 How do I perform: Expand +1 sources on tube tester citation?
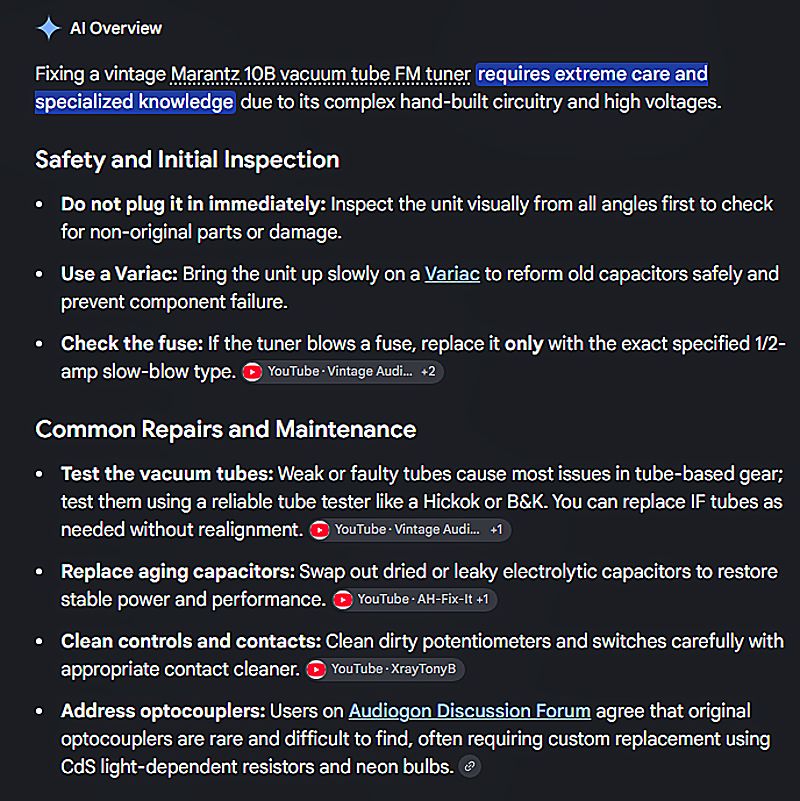[496, 530]
